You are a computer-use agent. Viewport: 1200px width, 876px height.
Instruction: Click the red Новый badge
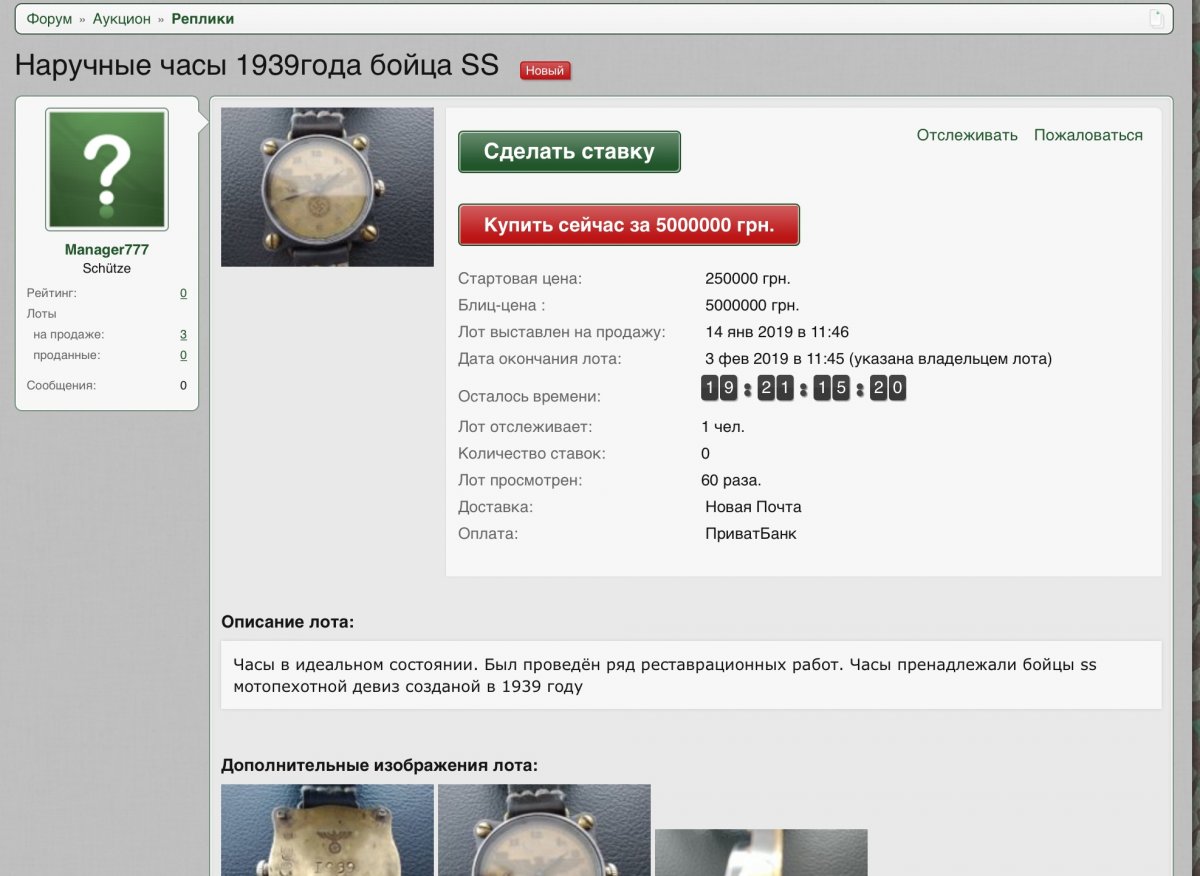(545, 71)
